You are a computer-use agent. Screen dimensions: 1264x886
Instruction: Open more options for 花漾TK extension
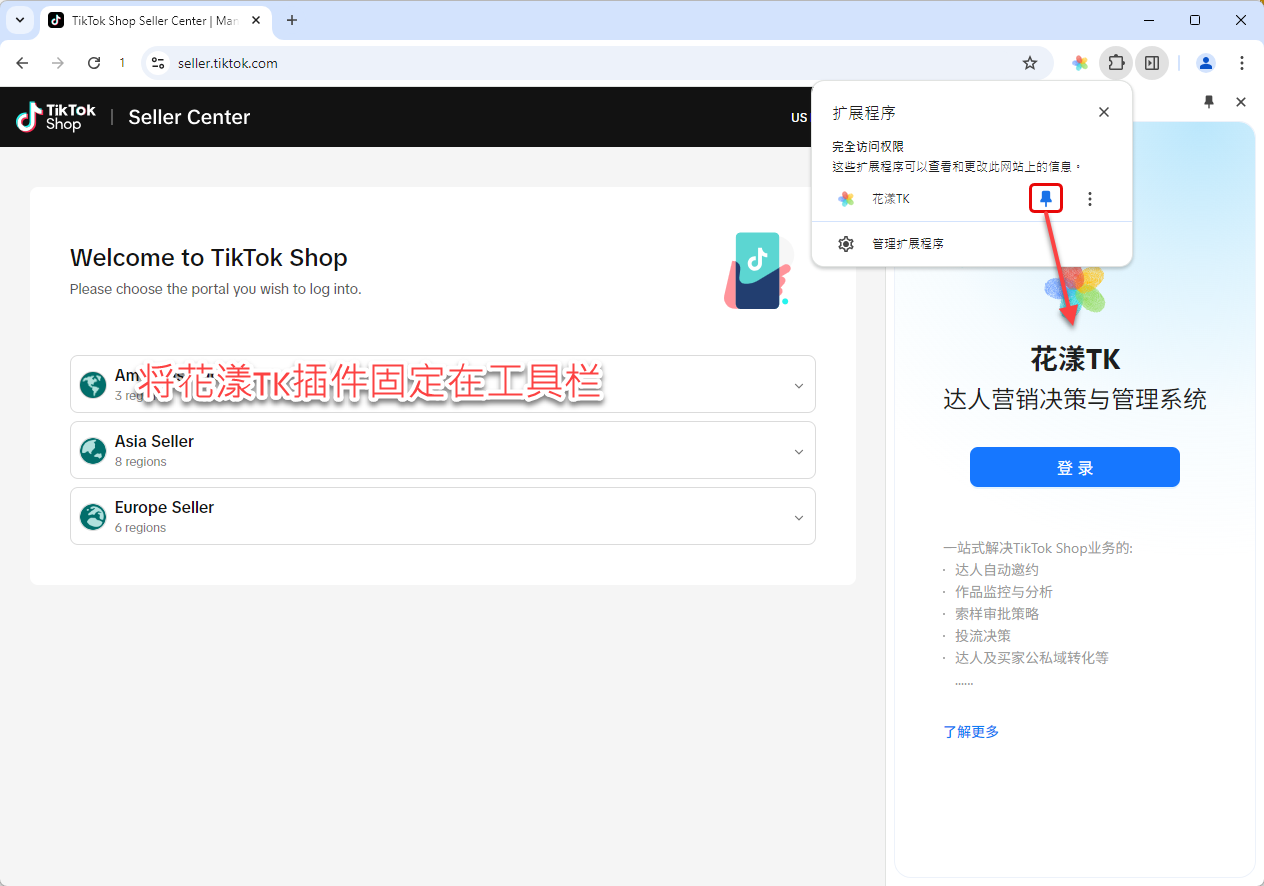click(1090, 199)
